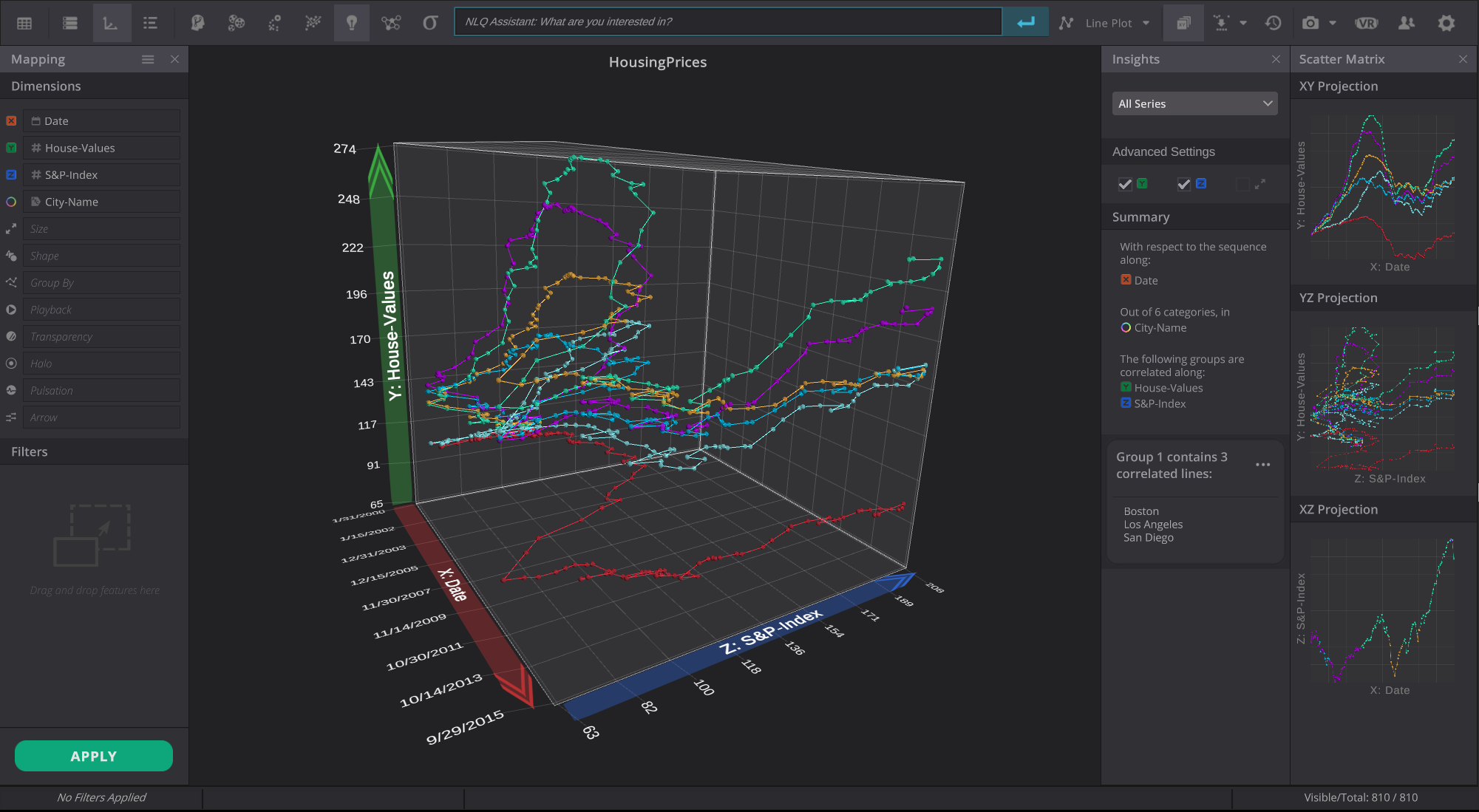Screen dimensions: 1479x812
Task: Open the Line Plot type dropdown
Action: (x=1105, y=23)
